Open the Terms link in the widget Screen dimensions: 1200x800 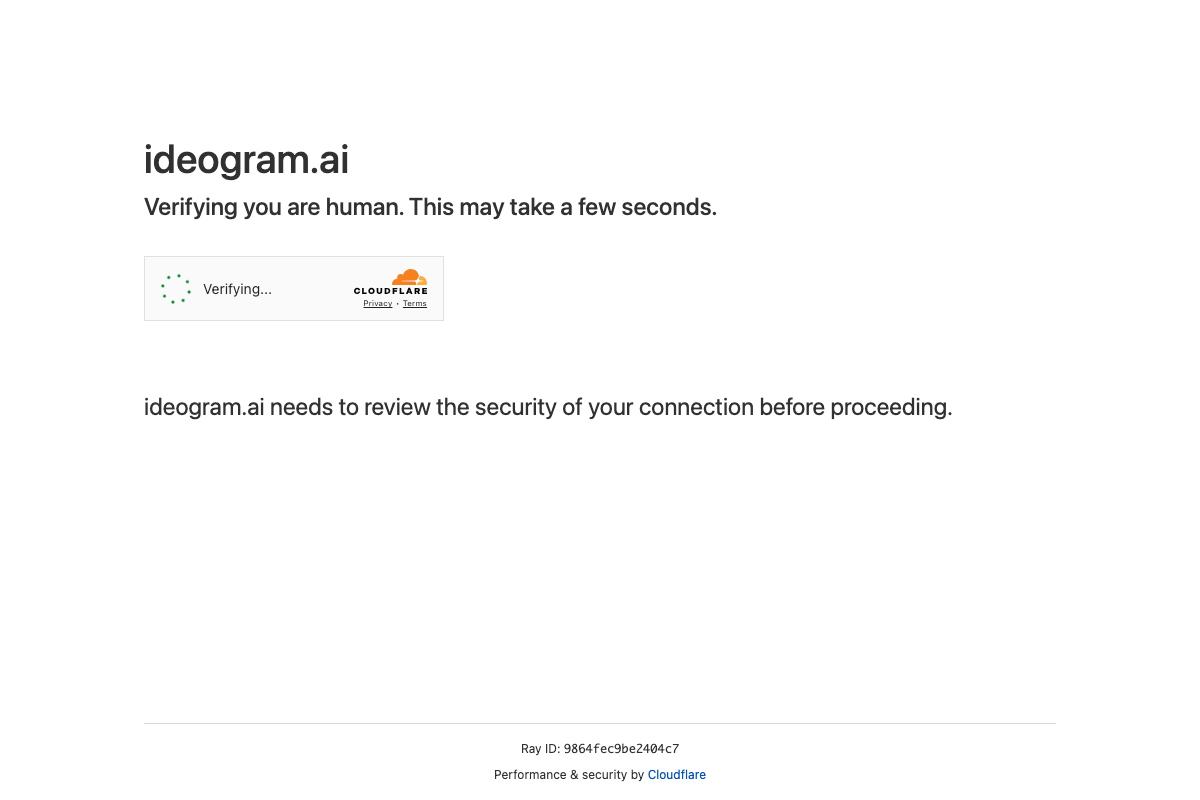tap(415, 304)
